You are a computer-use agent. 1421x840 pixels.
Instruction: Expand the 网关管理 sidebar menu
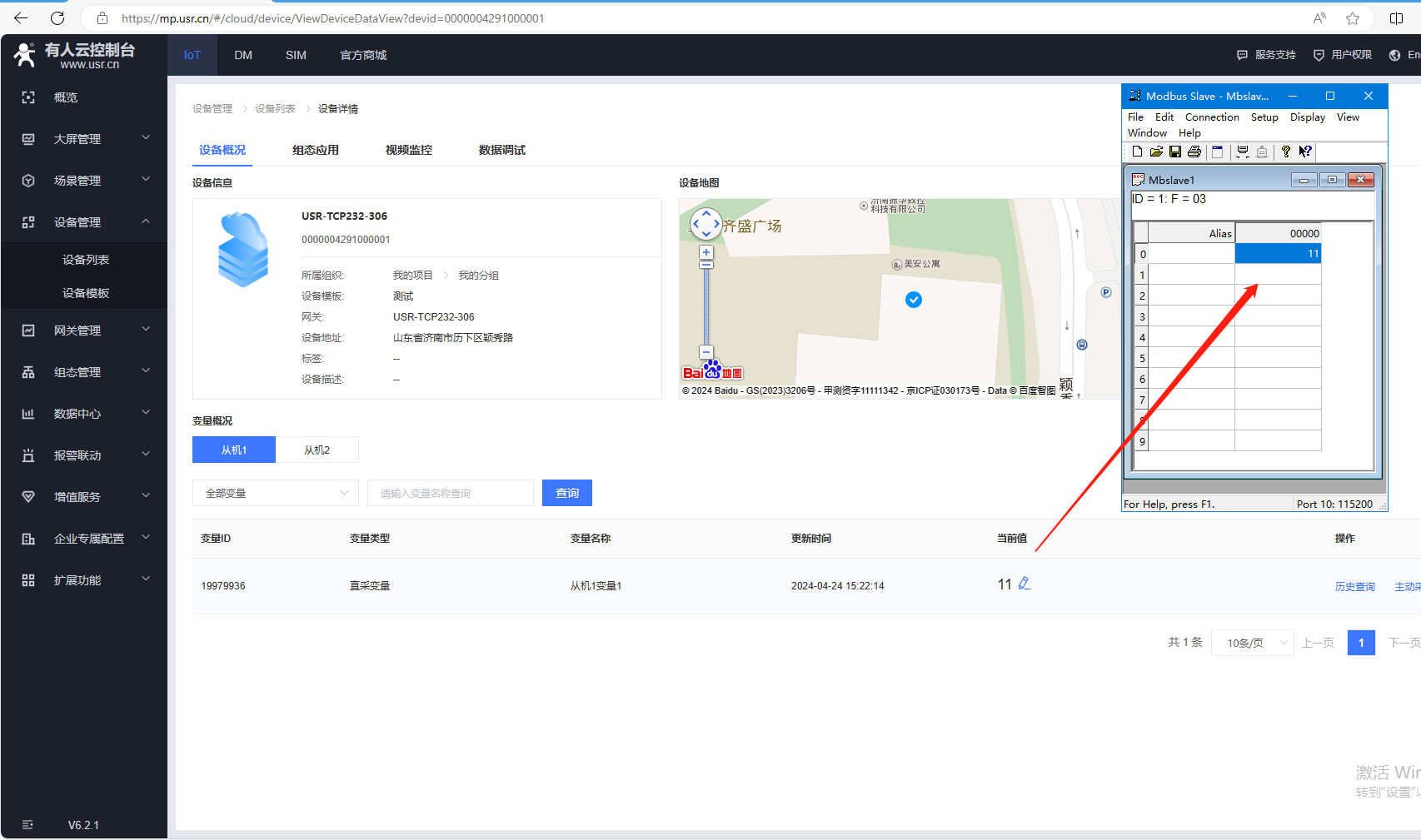coord(84,331)
